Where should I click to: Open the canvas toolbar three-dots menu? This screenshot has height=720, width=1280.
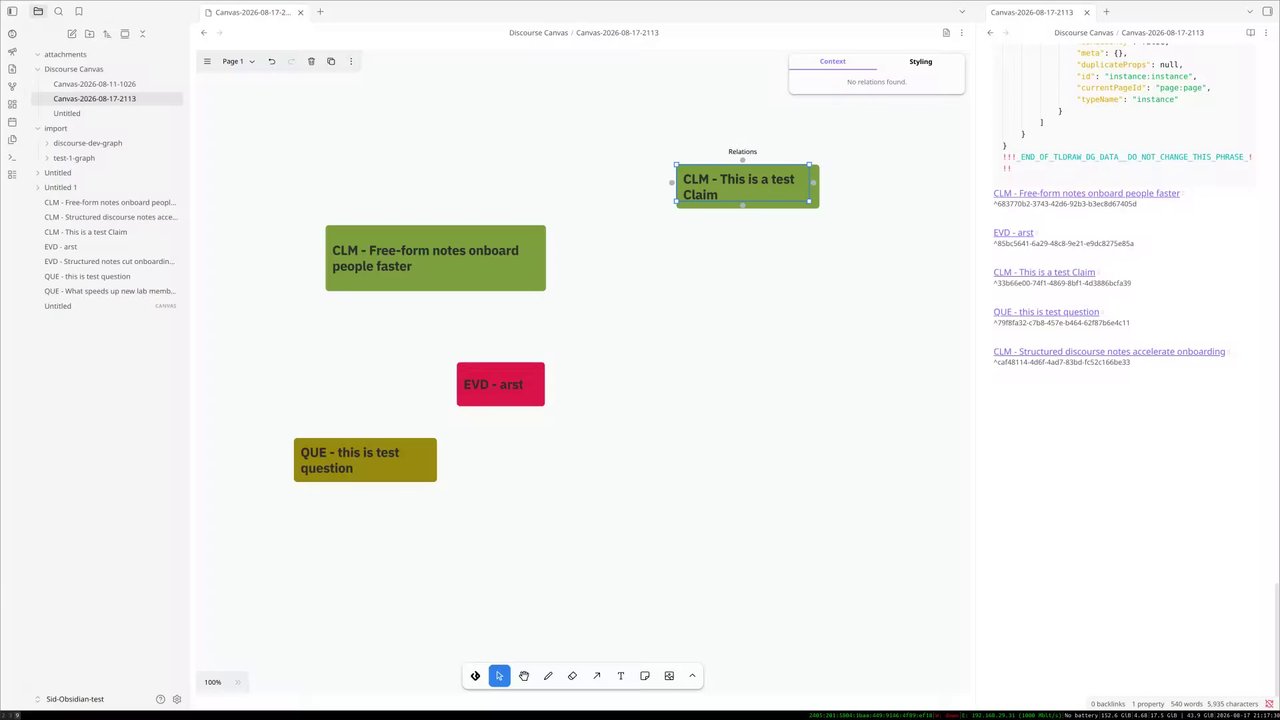tap(351, 61)
